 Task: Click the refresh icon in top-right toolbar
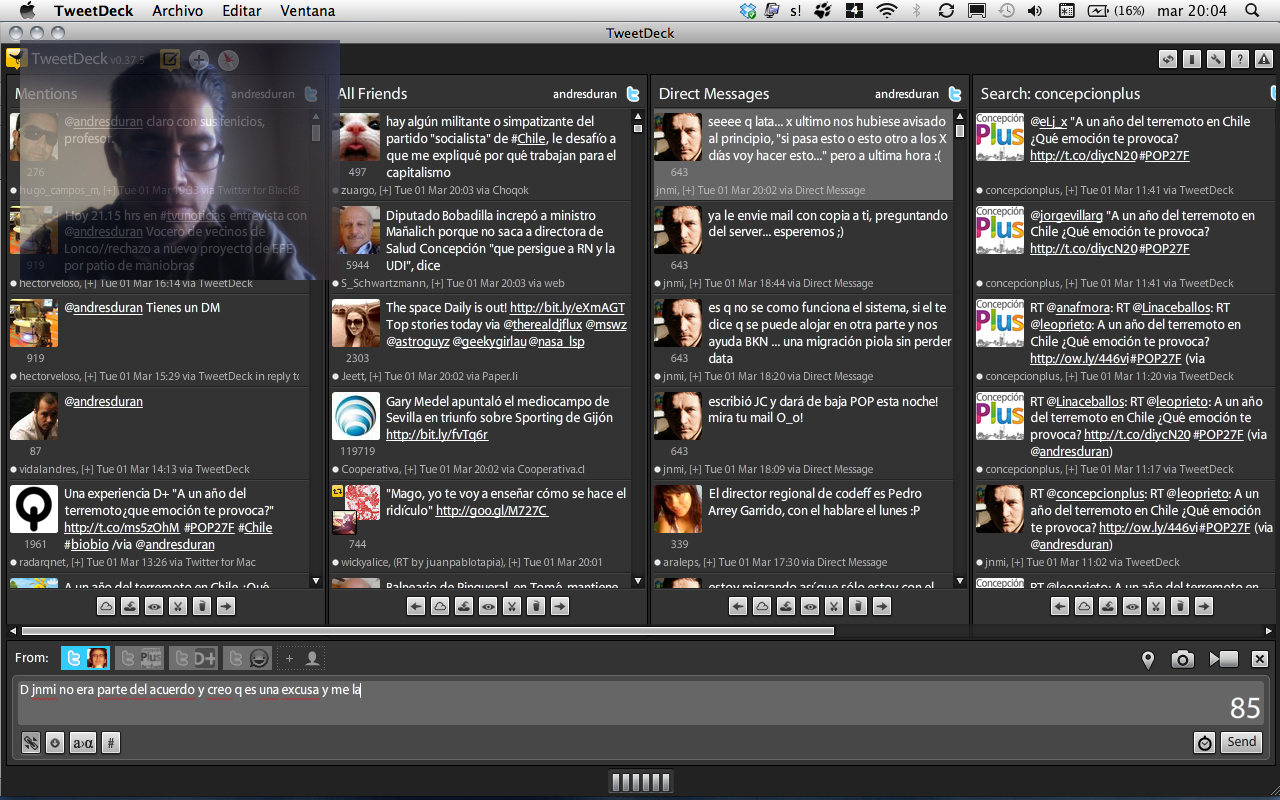[x=1167, y=59]
